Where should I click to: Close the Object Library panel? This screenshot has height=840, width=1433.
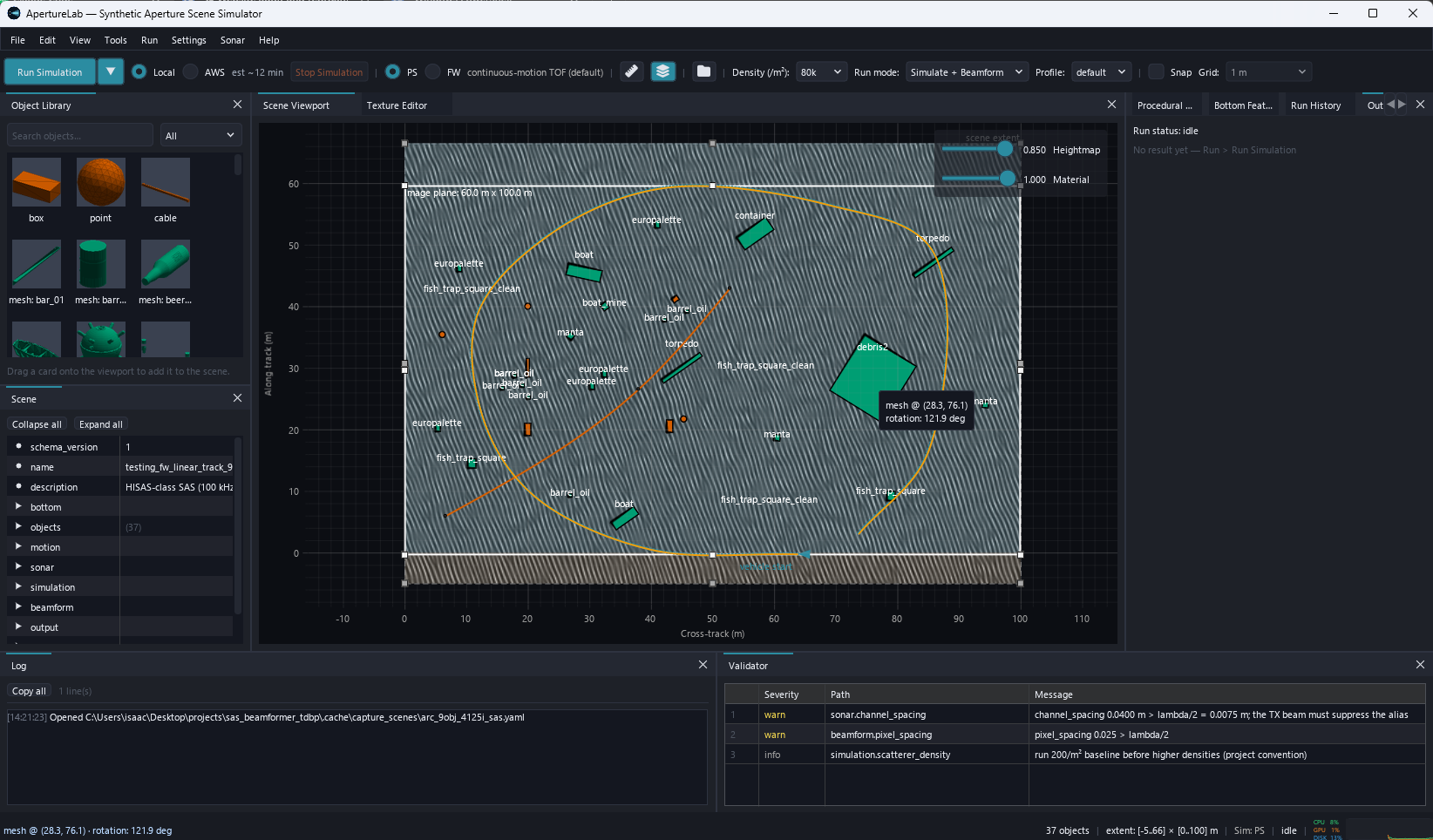click(x=237, y=105)
